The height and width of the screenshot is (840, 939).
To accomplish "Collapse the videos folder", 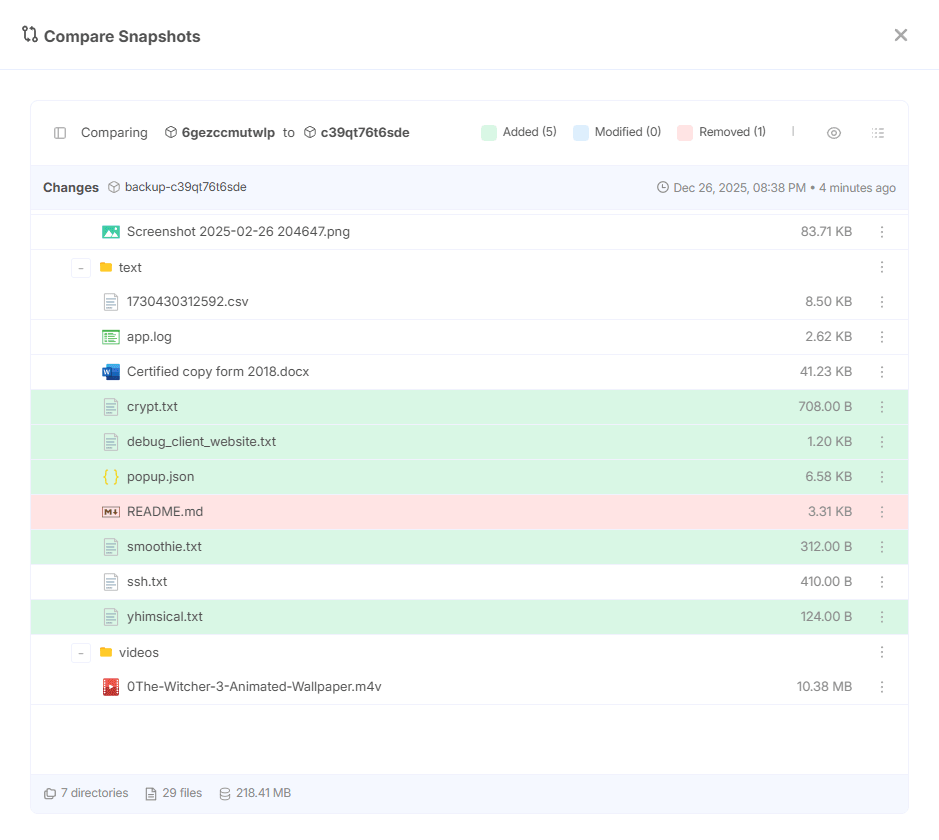I will pos(81,653).
